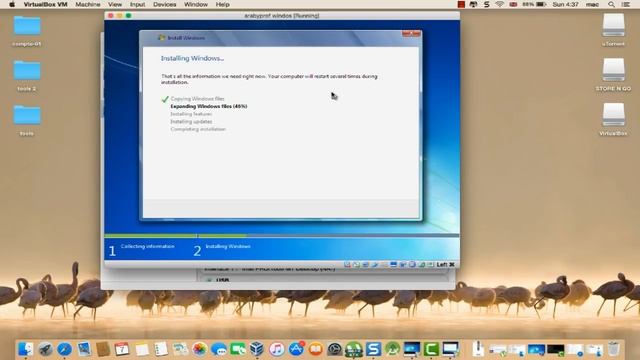Click 'Expanding Windows files (45%)' step

click(x=209, y=106)
